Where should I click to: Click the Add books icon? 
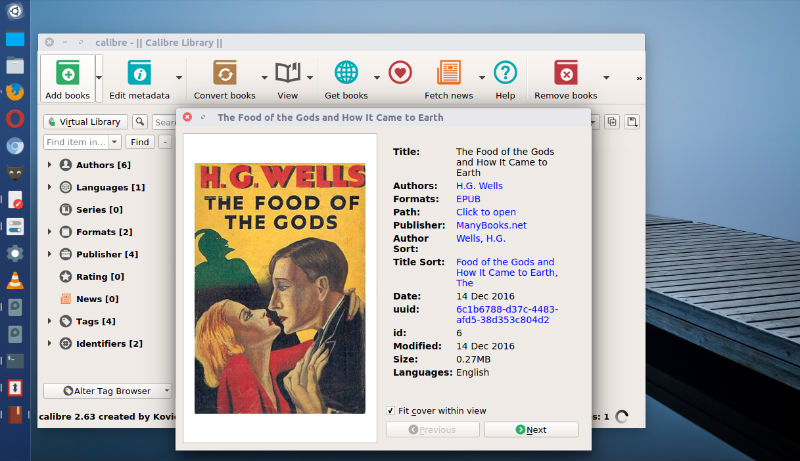[x=67, y=73]
